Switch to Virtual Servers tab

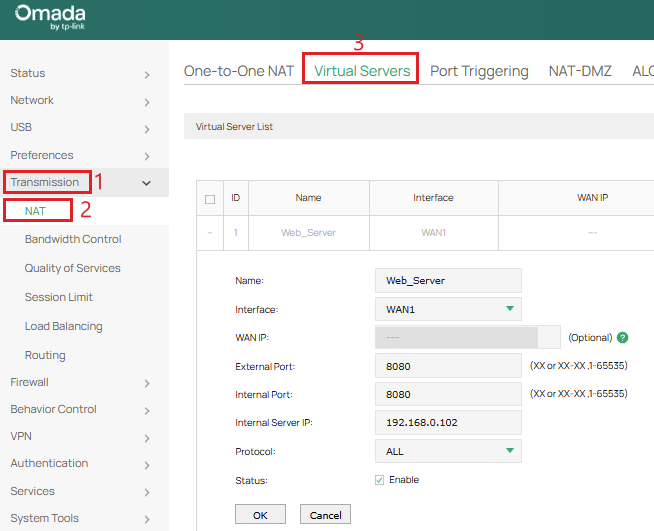[362, 71]
